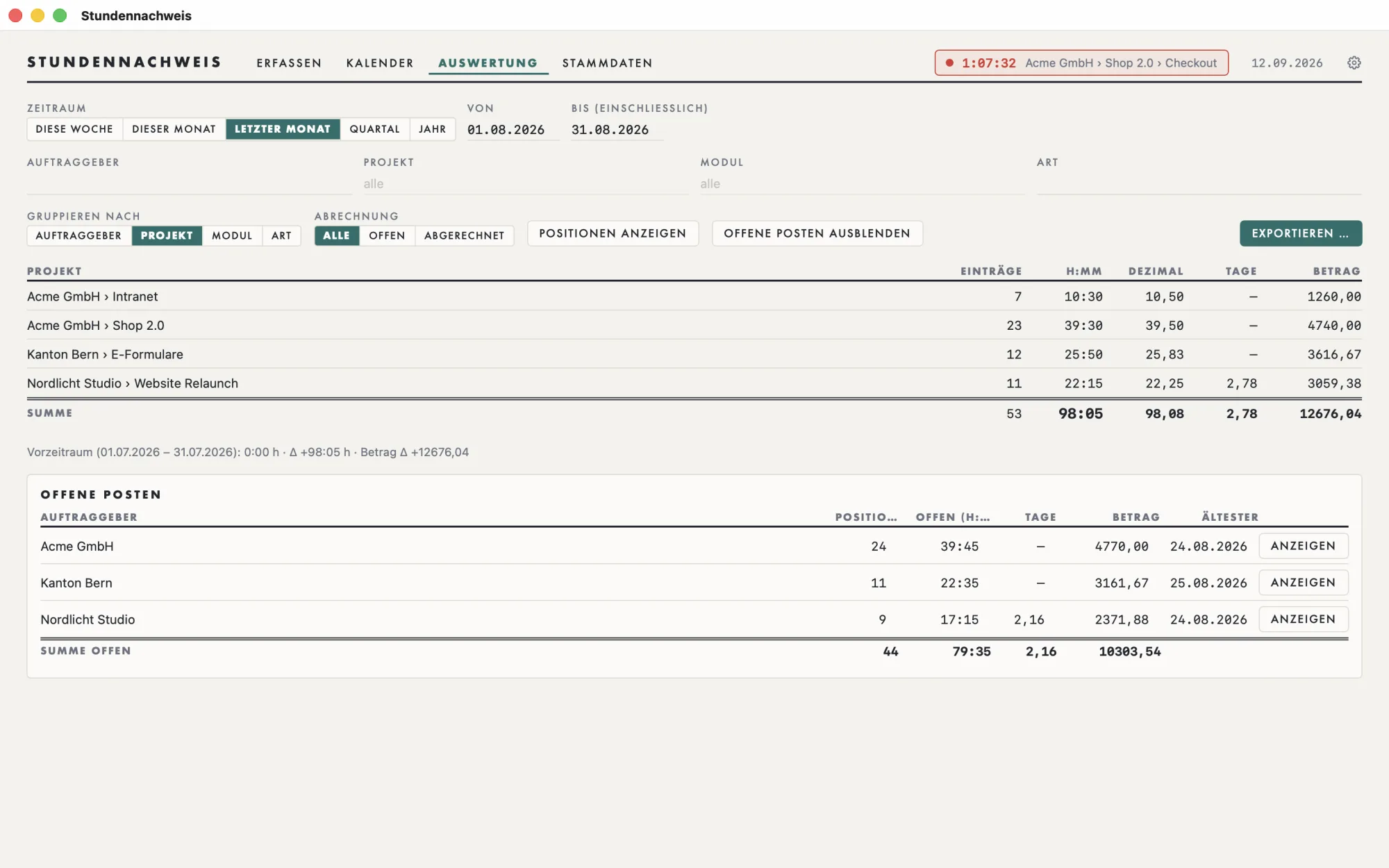Select the Acme GmbH › Shop 2.0 row
Image resolution: width=1389 pixels, height=868 pixels.
pyautogui.click(x=694, y=326)
